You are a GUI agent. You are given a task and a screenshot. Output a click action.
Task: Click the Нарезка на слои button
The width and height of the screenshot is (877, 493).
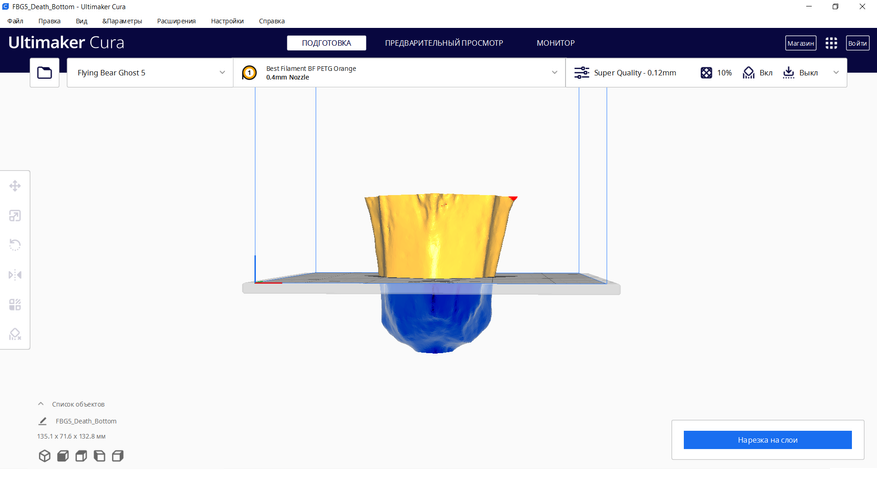pos(767,440)
